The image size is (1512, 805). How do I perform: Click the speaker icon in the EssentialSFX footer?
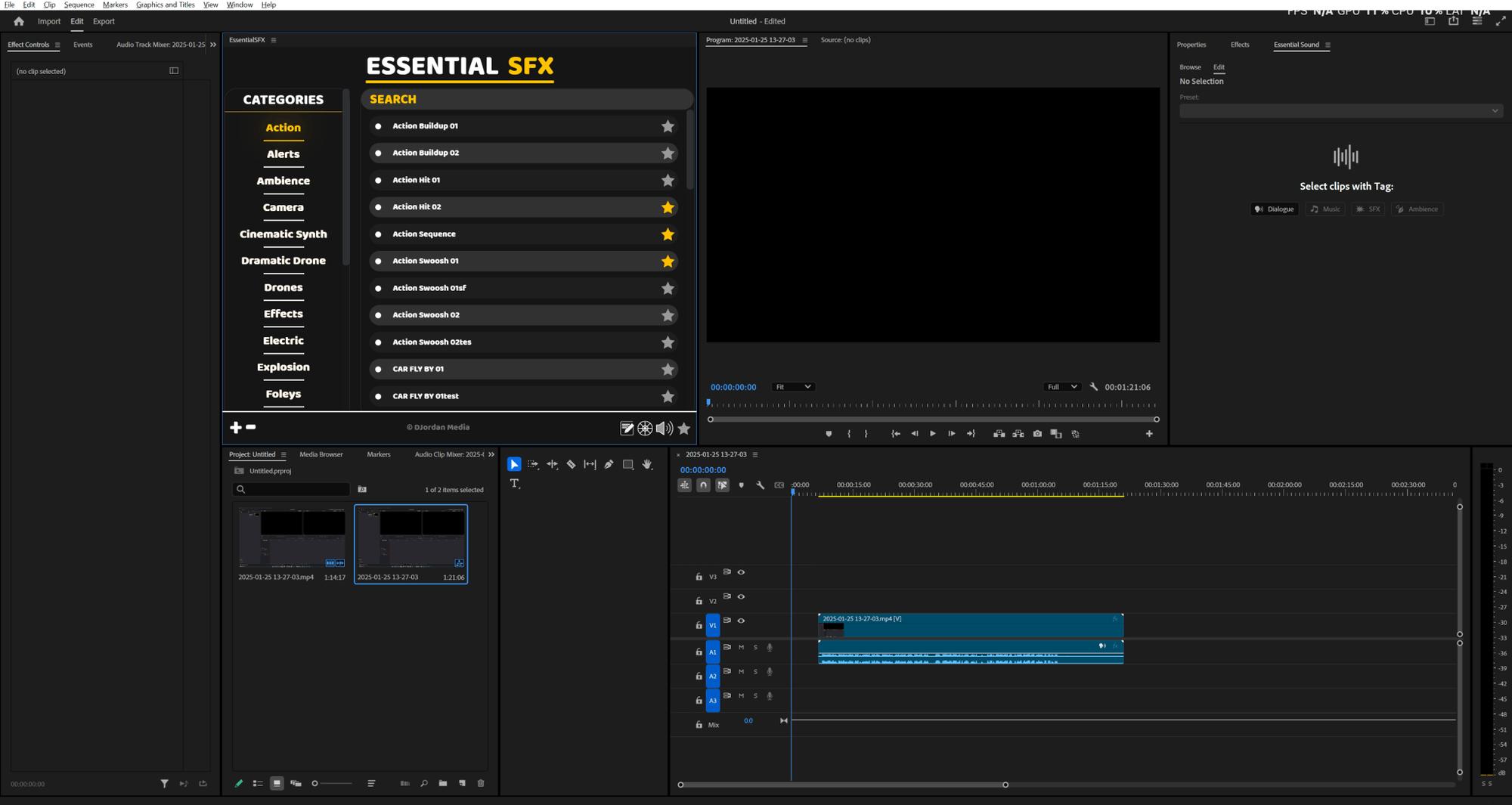pos(664,429)
